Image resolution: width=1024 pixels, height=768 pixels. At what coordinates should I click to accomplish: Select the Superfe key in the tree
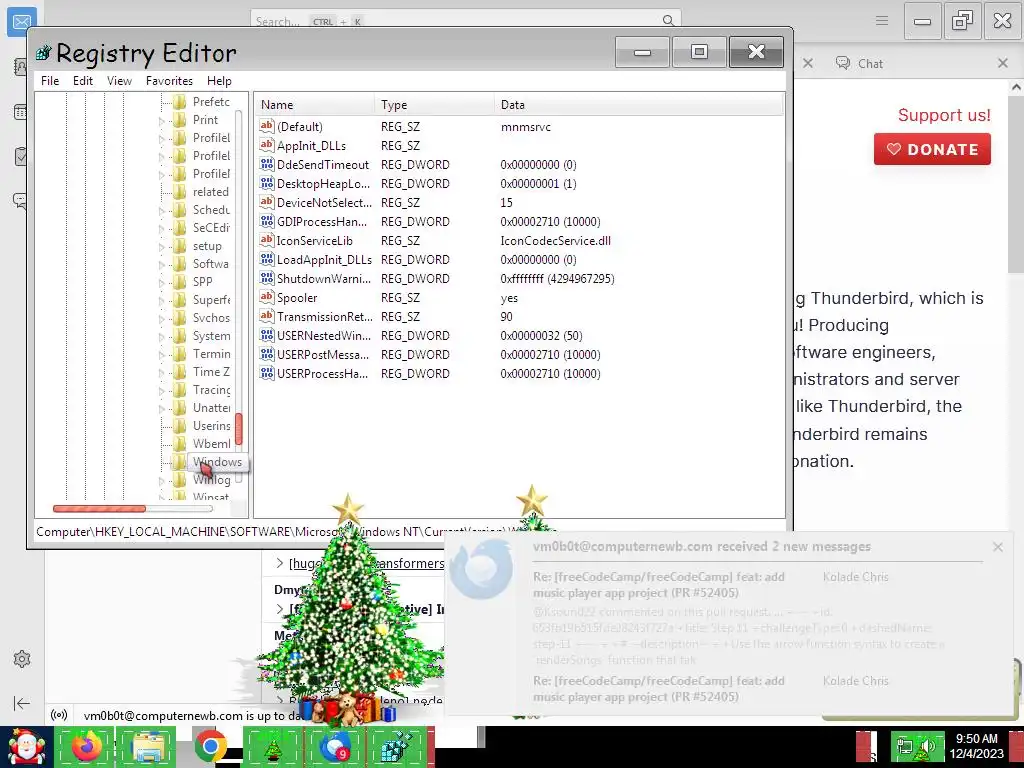pyautogui.click(x=211, y=300)
